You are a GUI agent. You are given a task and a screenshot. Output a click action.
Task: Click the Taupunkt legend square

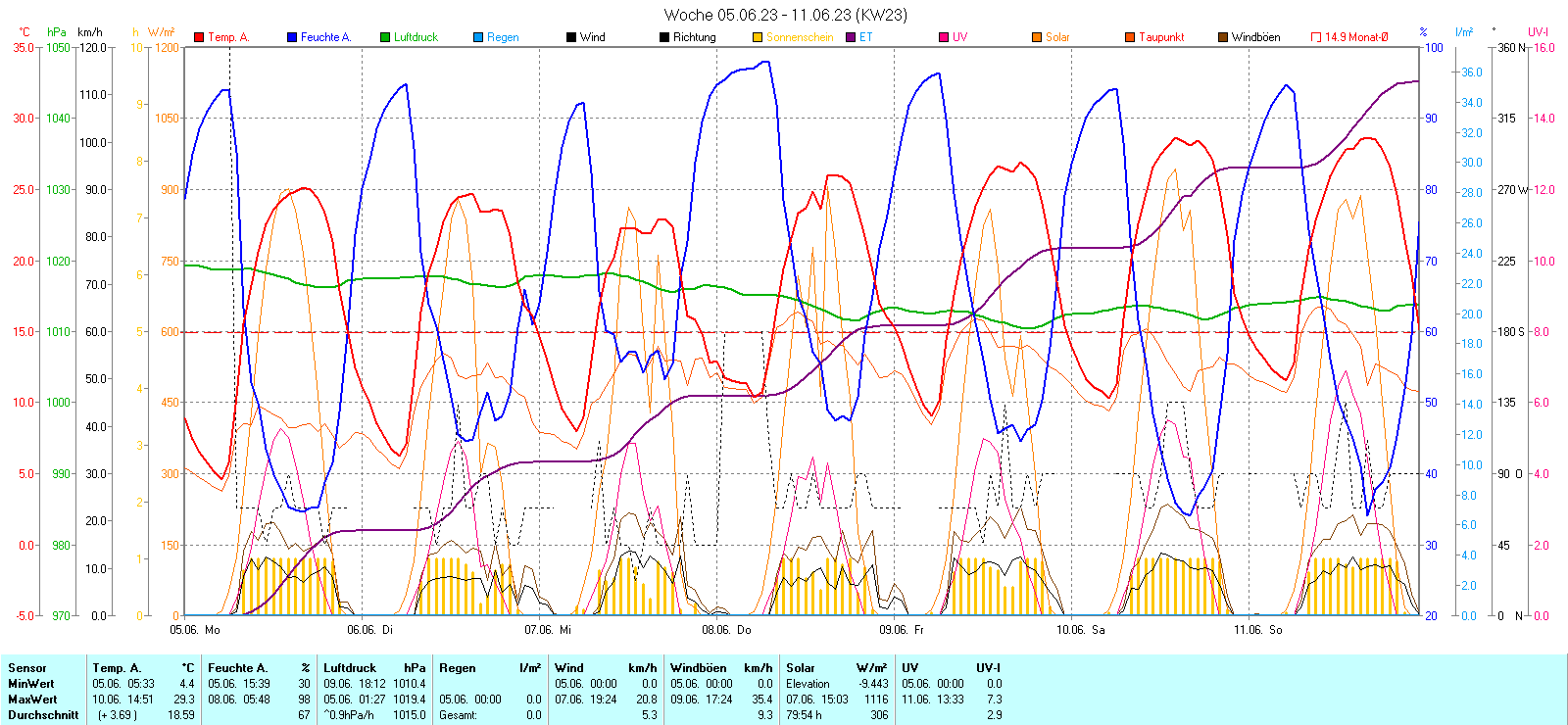1130,37
